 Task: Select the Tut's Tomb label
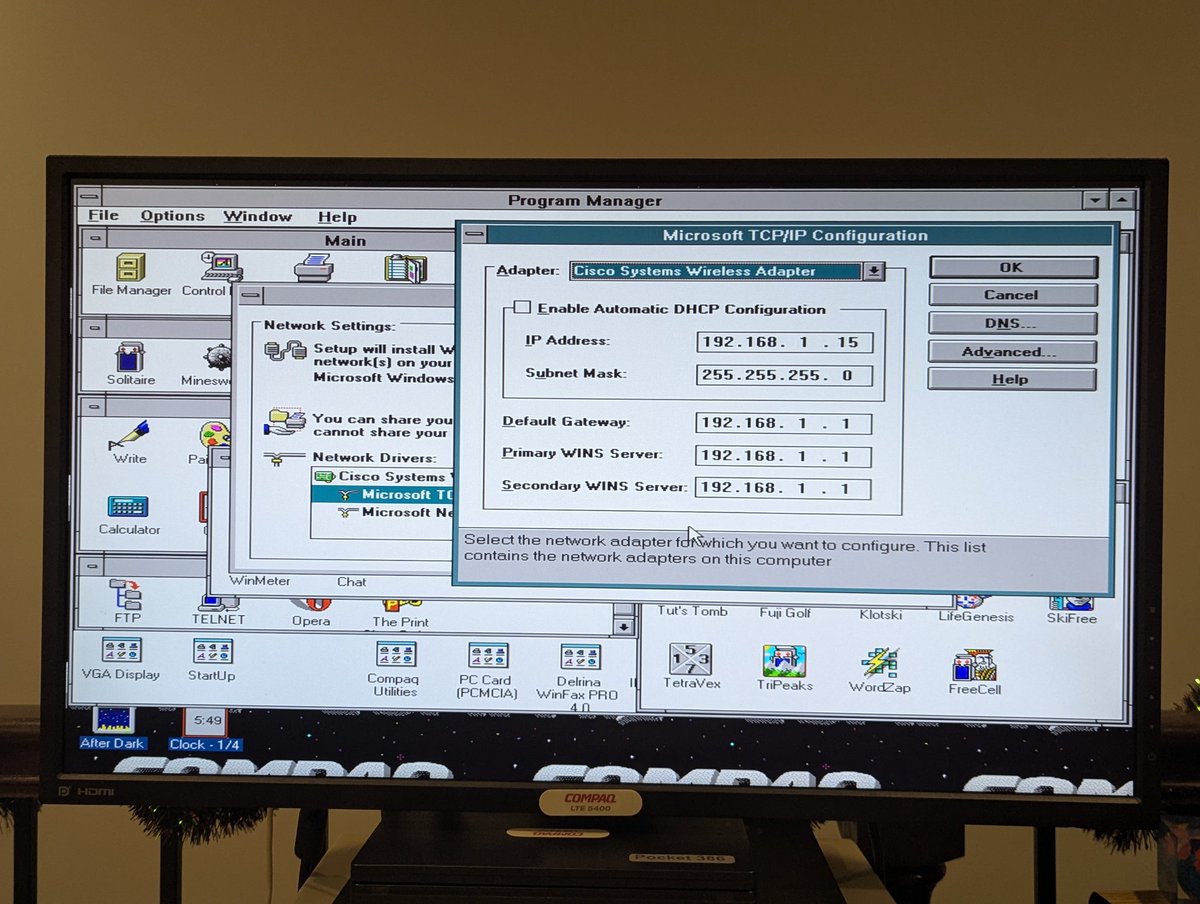692,611
